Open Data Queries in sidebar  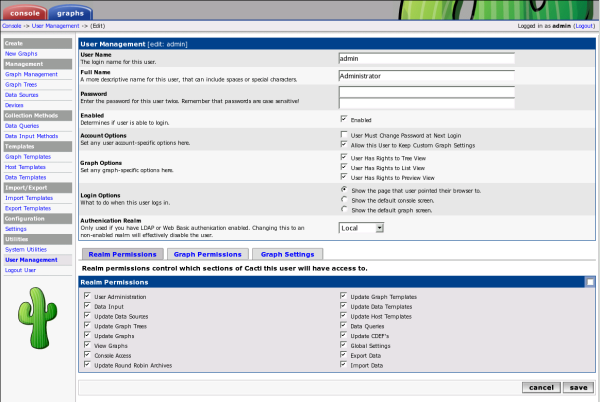point(22,126)
